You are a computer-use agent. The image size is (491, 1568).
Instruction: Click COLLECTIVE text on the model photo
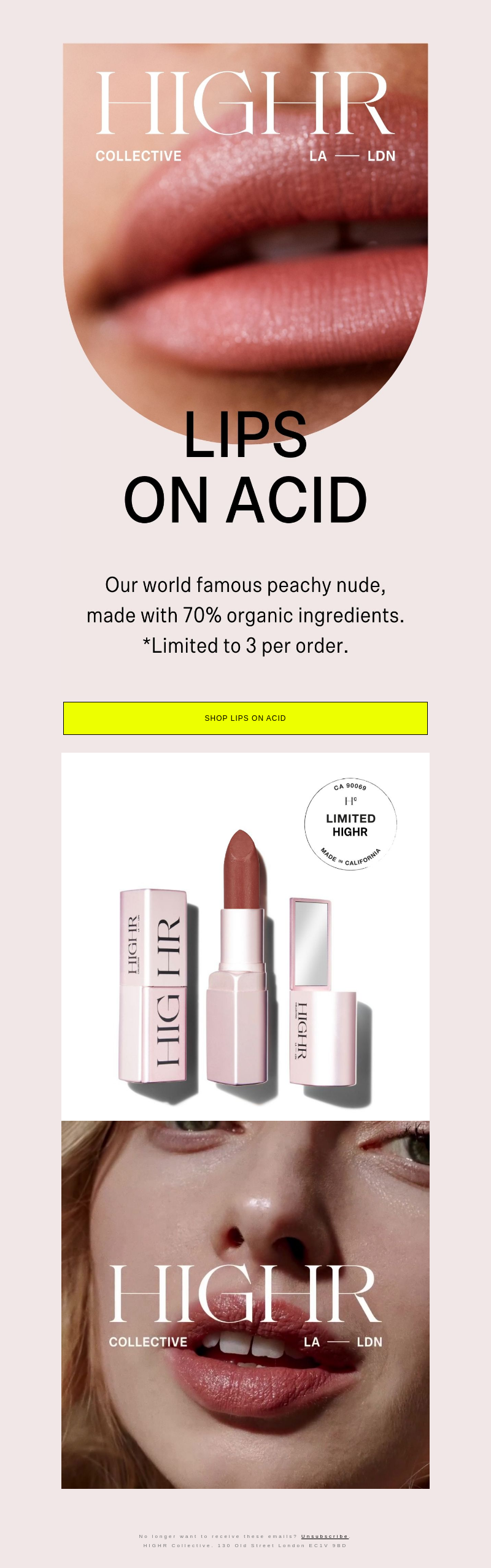148,1342
